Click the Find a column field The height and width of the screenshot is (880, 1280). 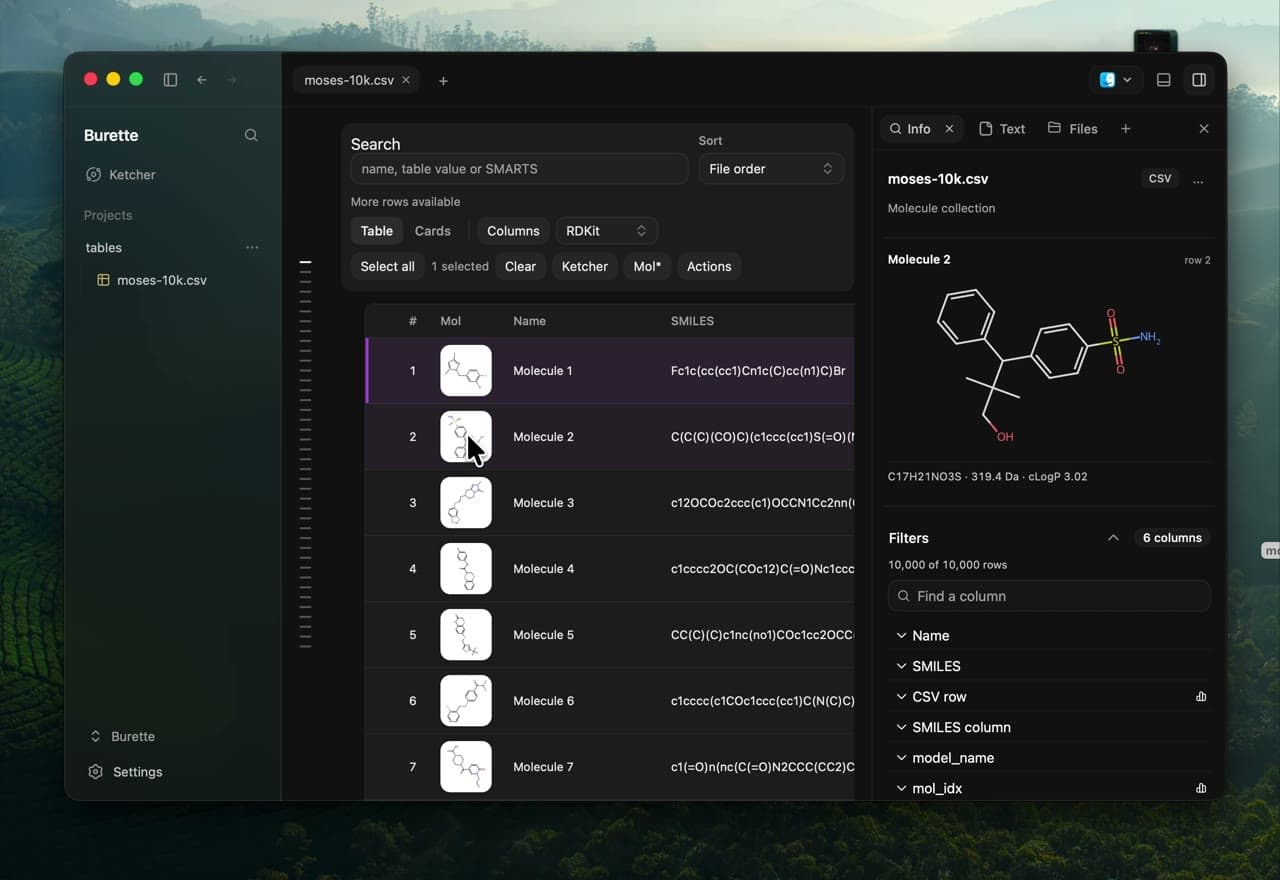point(1049,596)
